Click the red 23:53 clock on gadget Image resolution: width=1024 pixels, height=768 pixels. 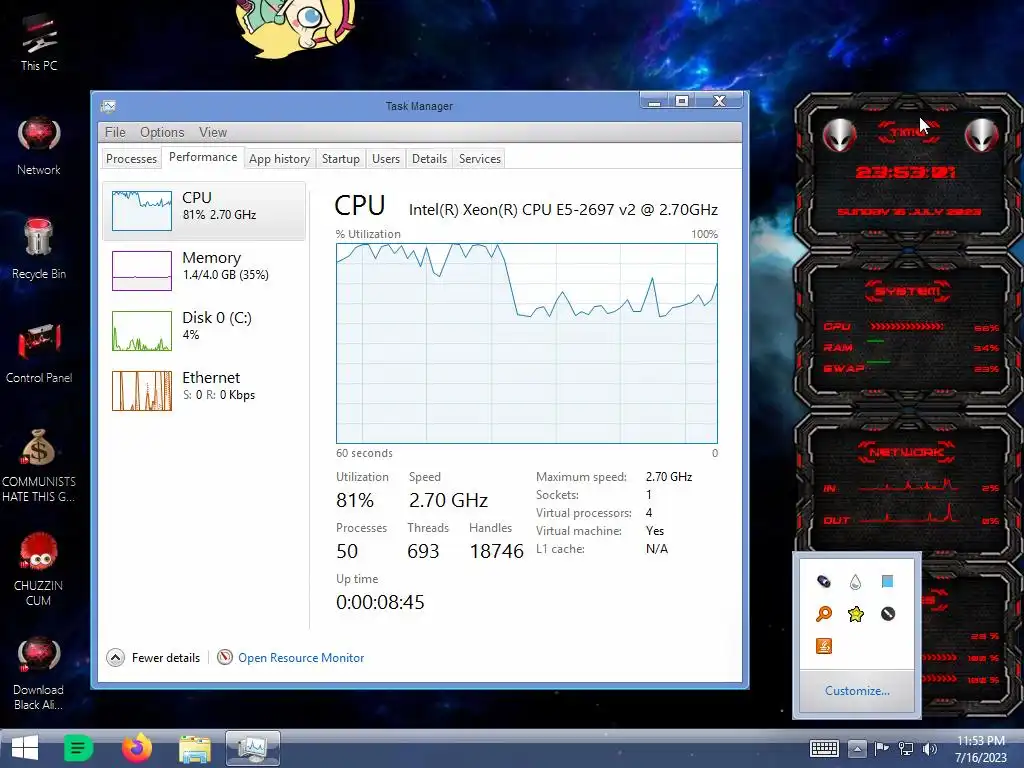[906, 172]
